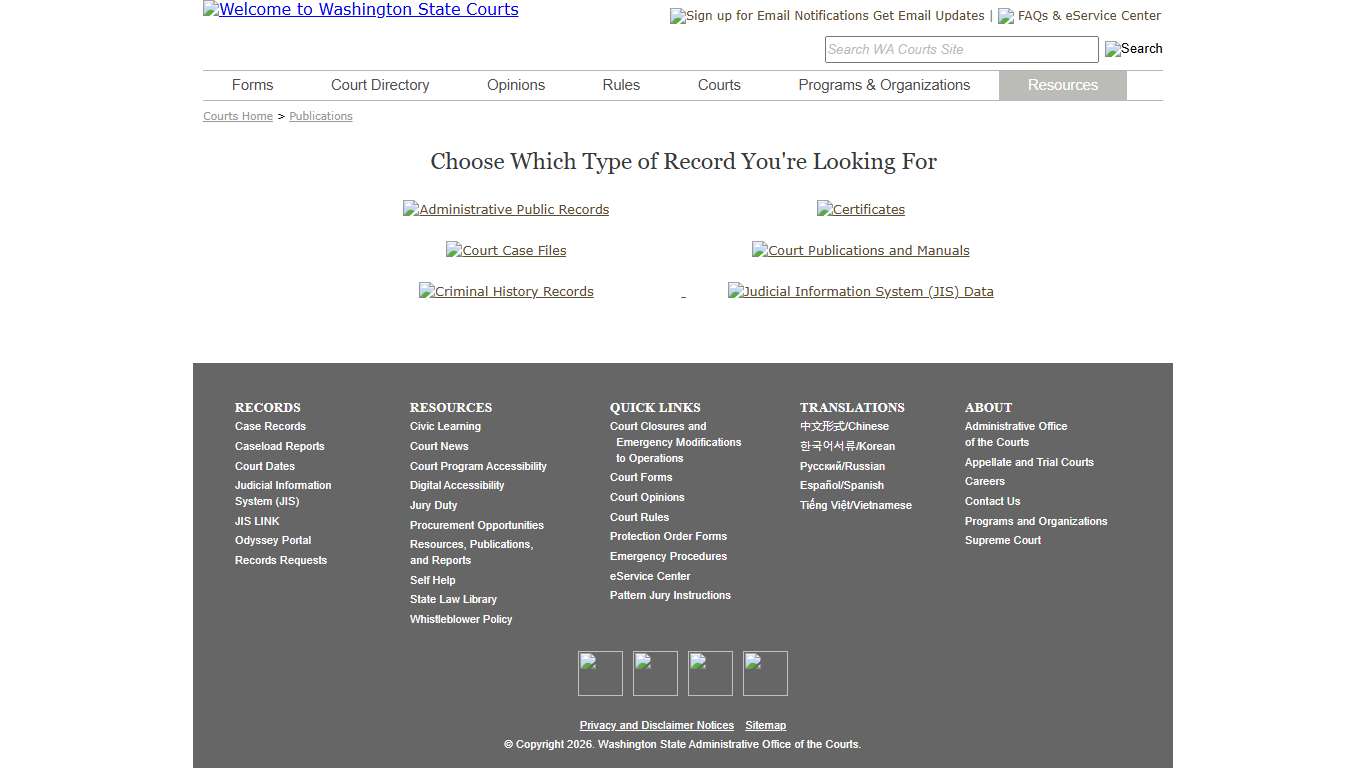This screenshot has width=1366, height=768.
Task: Open Odyssey Portal footer link
Action: click(x=273, y=540)
